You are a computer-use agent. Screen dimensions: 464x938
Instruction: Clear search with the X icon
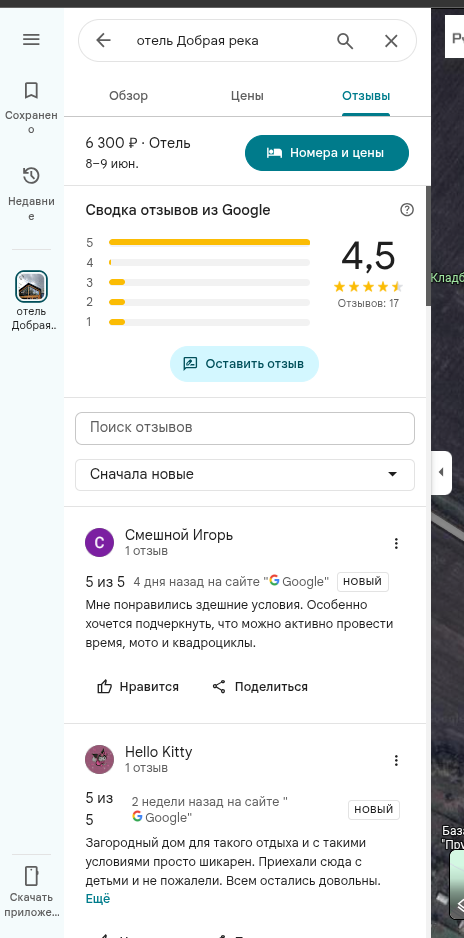pos(391,41)
